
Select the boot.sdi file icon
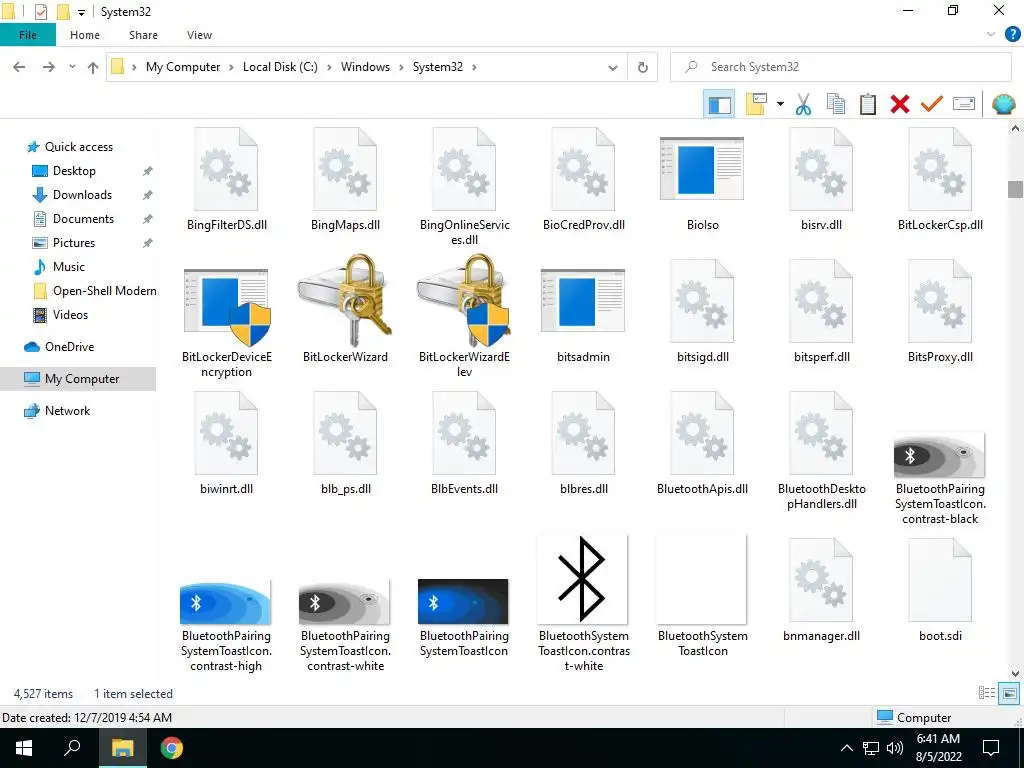[940, 580]
